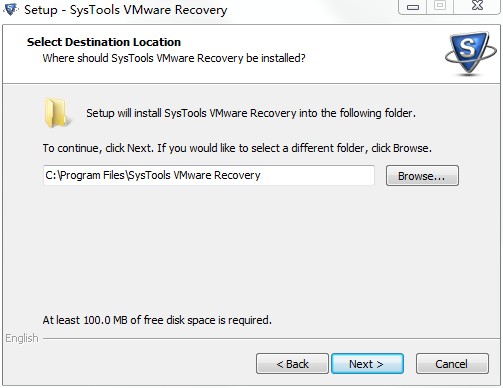Click the 'Where should SysTools VMware Recovery be installed' text
503x388 pixels.
pos(174,58)
